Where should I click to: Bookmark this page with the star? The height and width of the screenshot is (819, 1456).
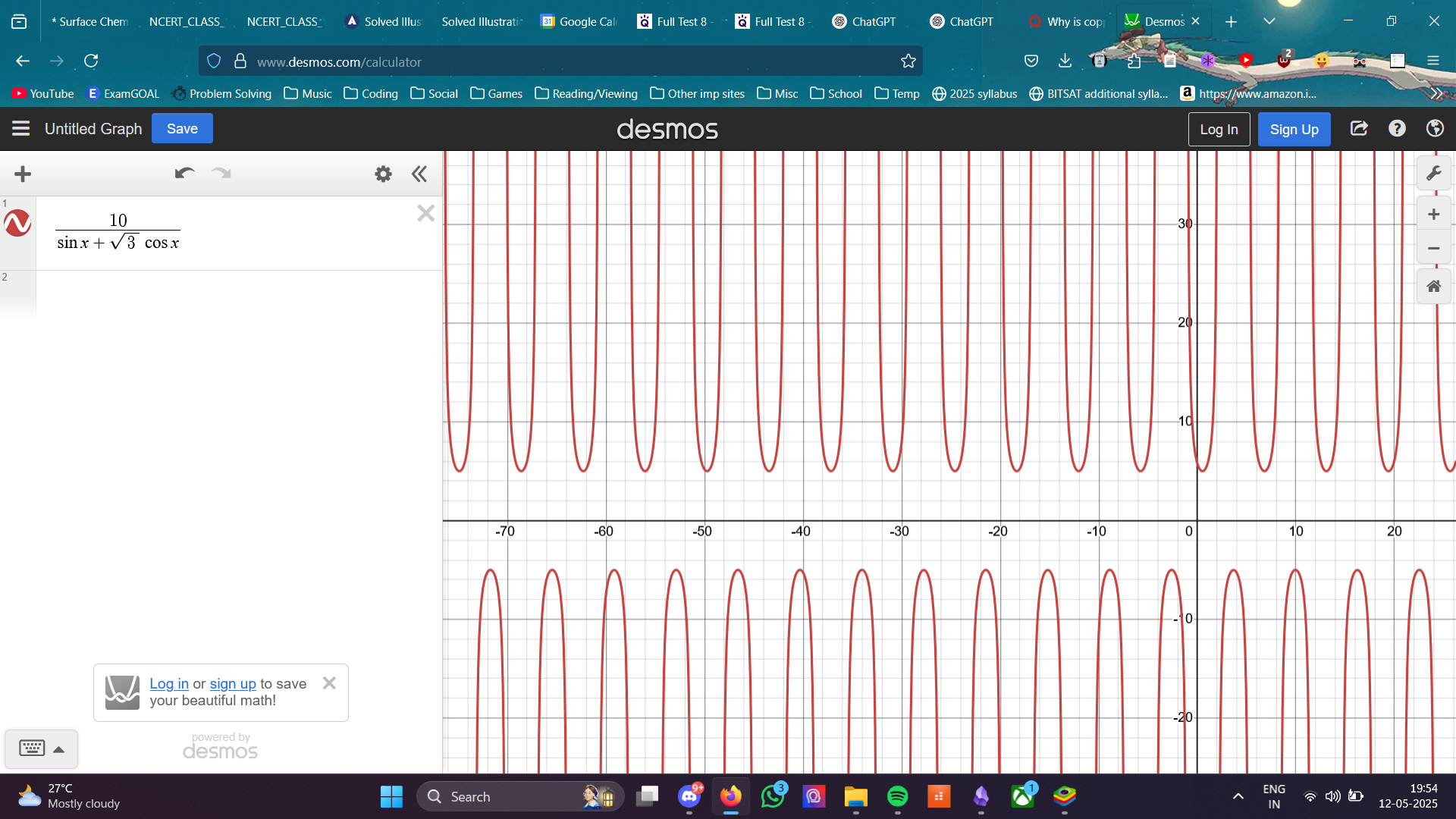click(x=908, y=61)
